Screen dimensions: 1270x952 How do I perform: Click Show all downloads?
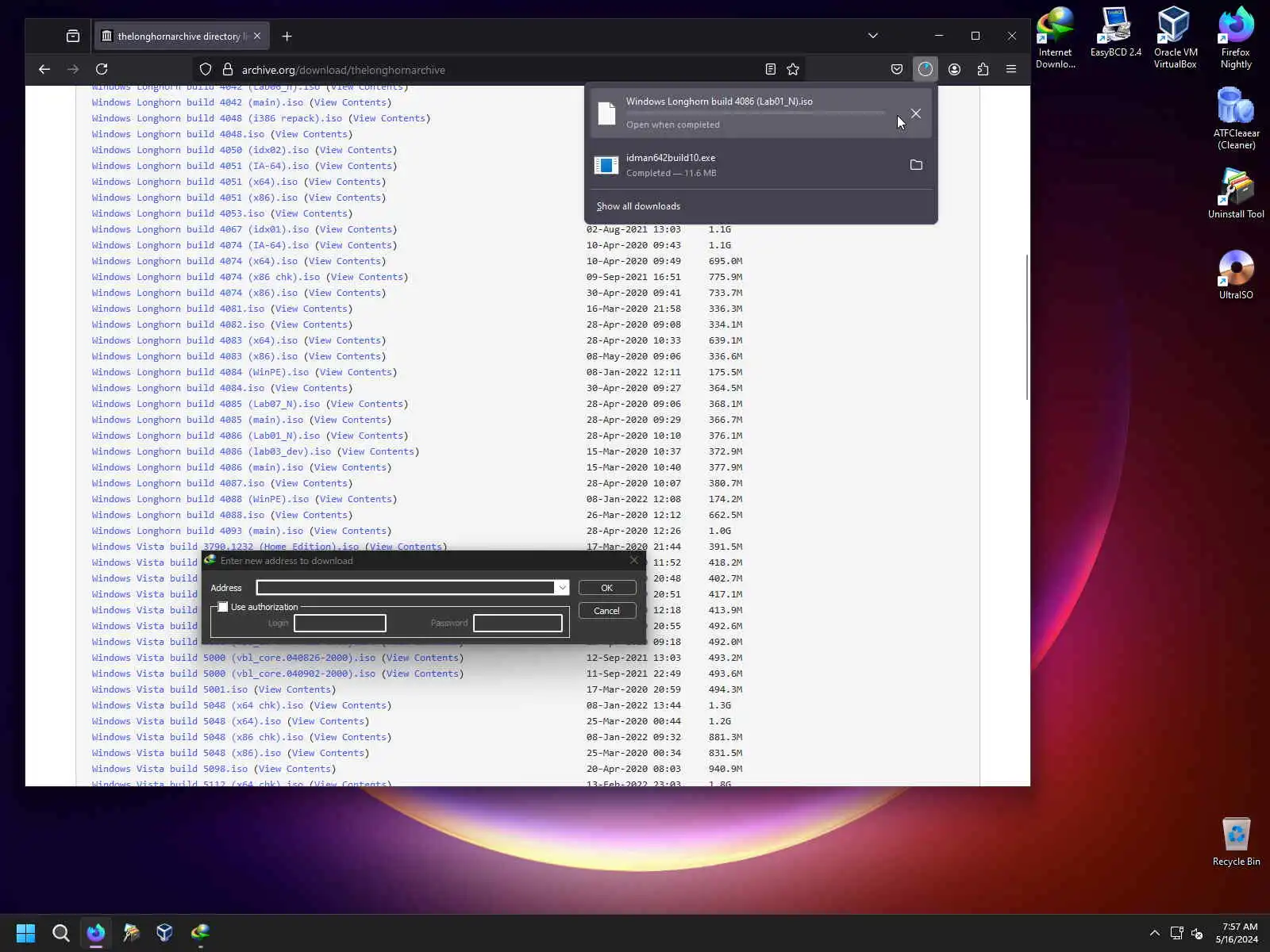click(638, 206)
